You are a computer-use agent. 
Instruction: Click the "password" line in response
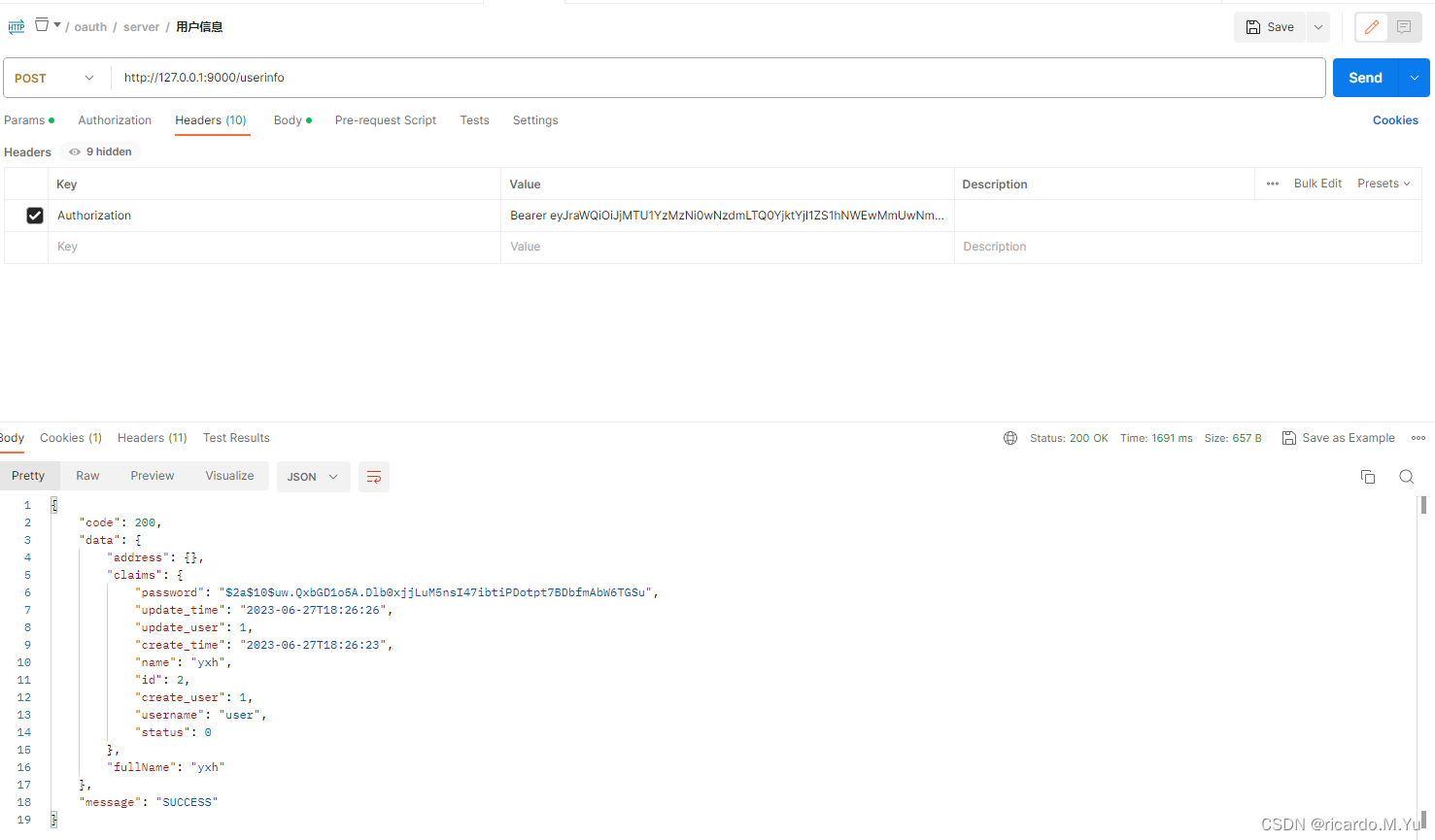click(x=396, y=592)
